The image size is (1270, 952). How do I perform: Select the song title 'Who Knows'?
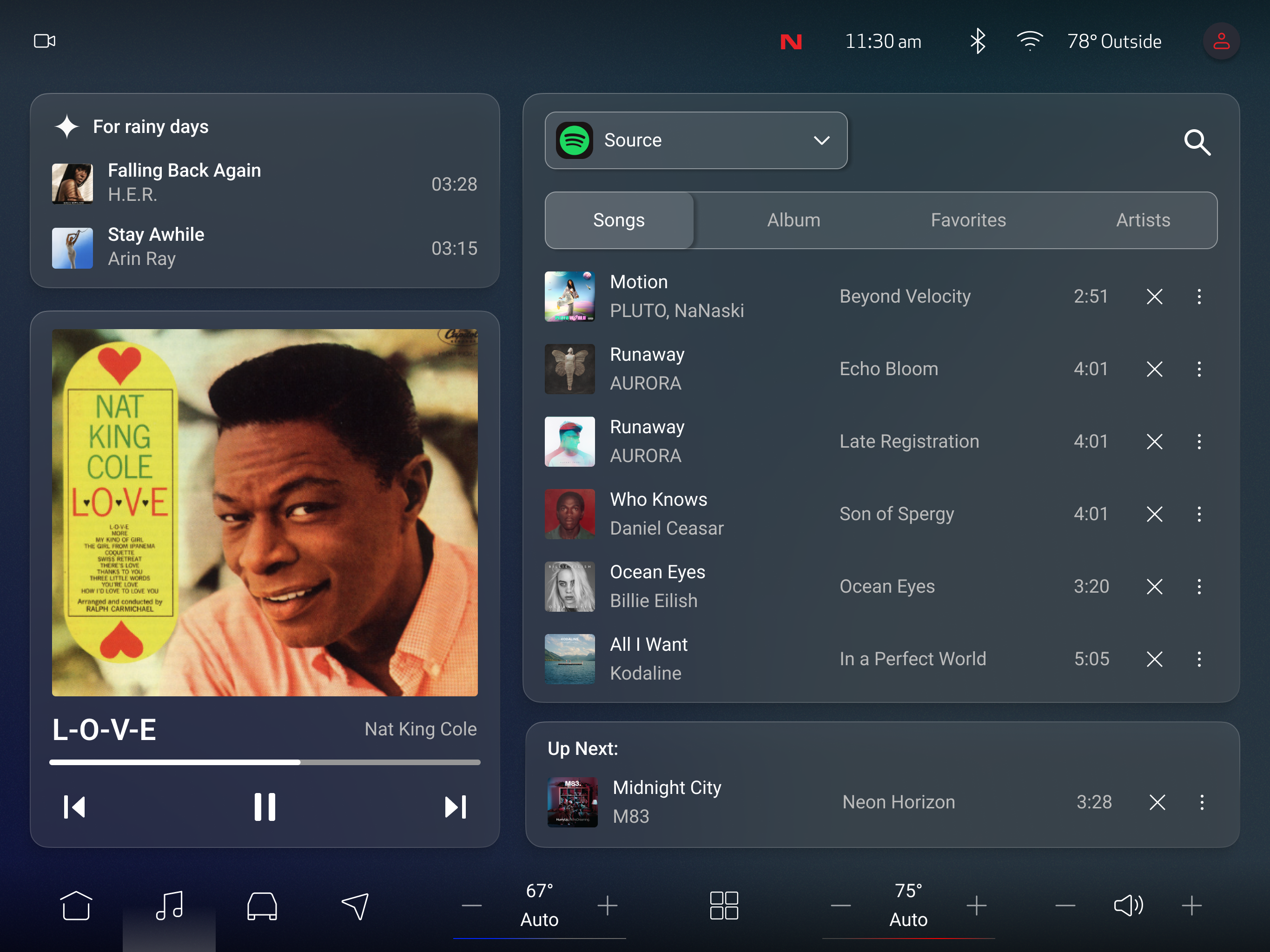click(658, 500)
